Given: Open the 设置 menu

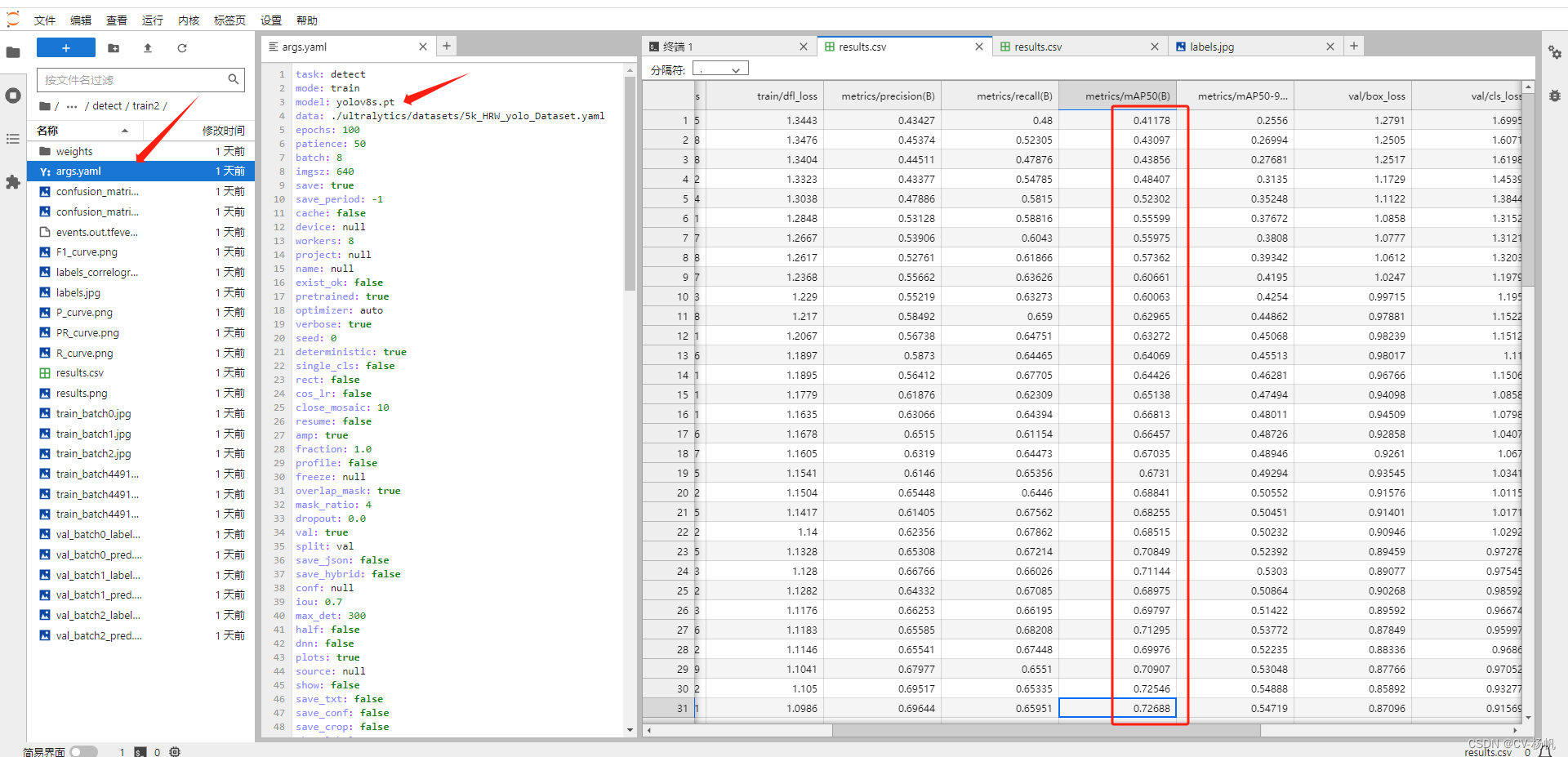Looking at the screenshot, I should (271, 20).
